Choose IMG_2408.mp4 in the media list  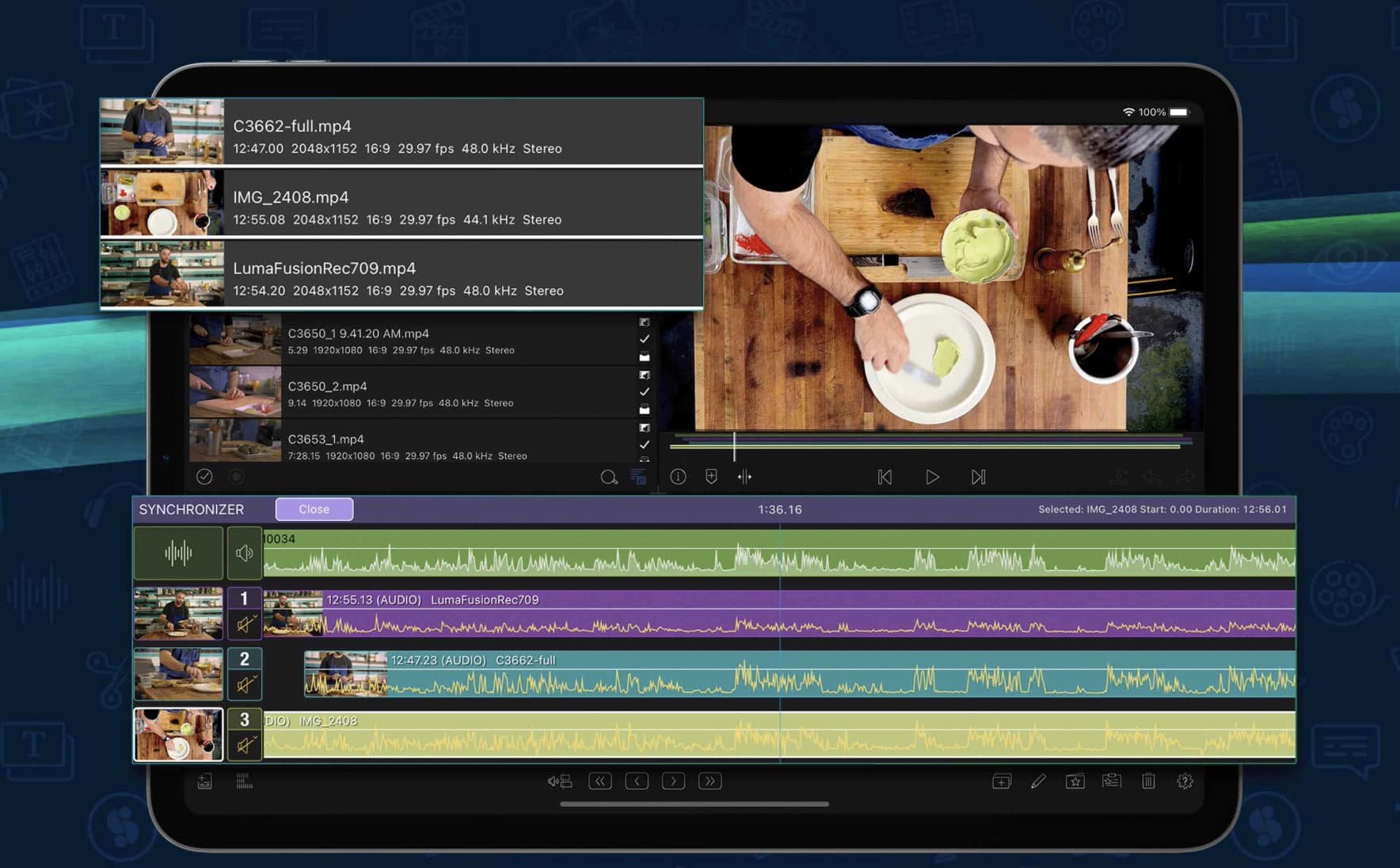(x=401, y=204)
